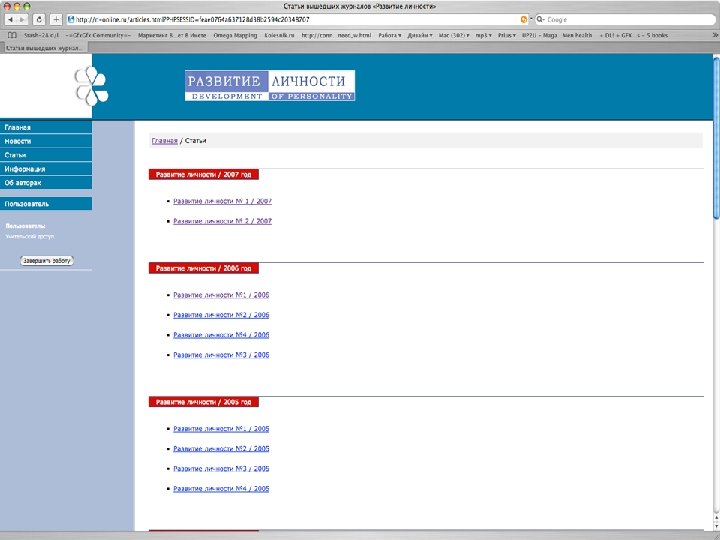Click the flower logo in the site header
This screenshot has height=540, width=720.
click(91, 86)
